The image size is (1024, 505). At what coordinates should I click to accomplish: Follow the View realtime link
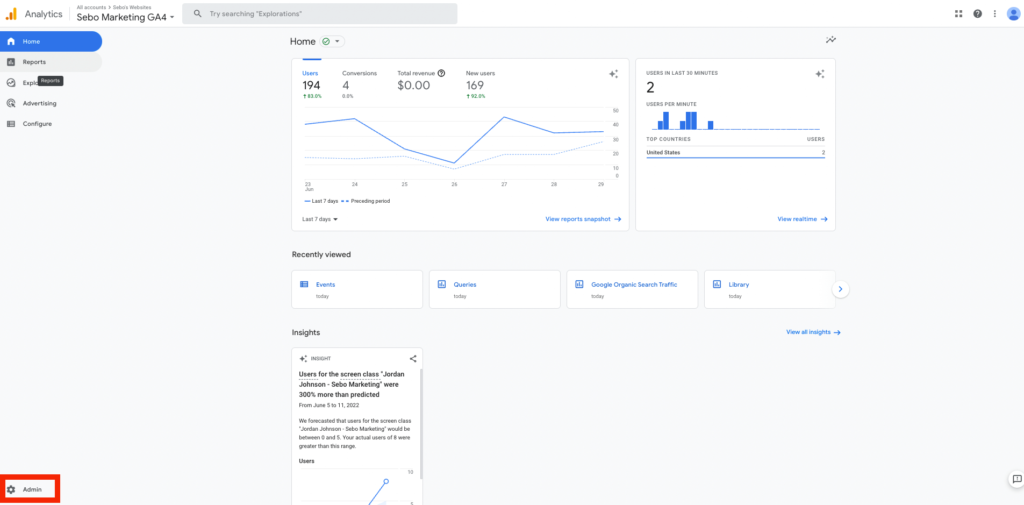pos(803,220)
